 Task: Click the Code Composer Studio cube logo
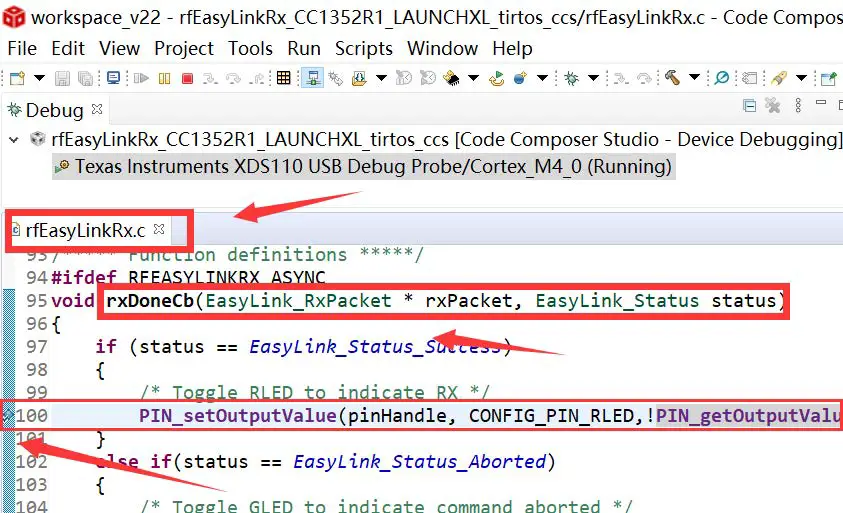click(x=14, y=17)
